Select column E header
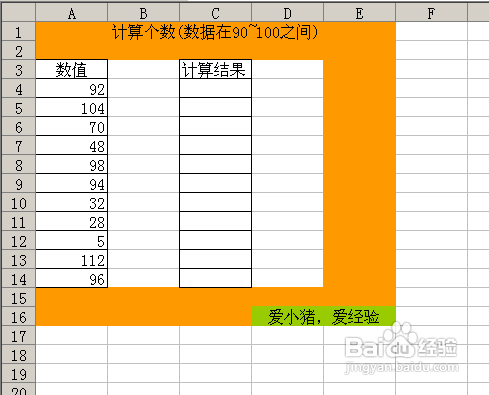This screenshot has width=489, height=395. [360, 13]
